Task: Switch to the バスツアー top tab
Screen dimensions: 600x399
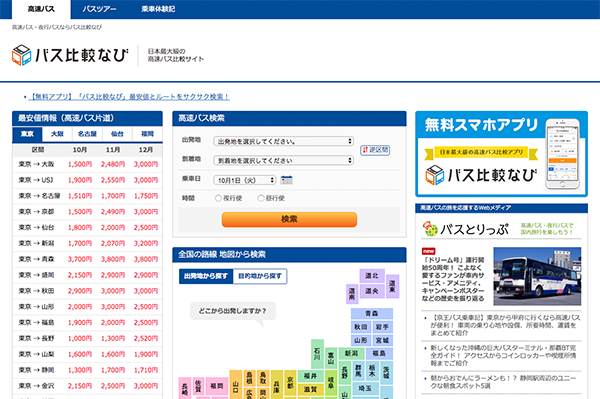Action: [x=99, y=9]
